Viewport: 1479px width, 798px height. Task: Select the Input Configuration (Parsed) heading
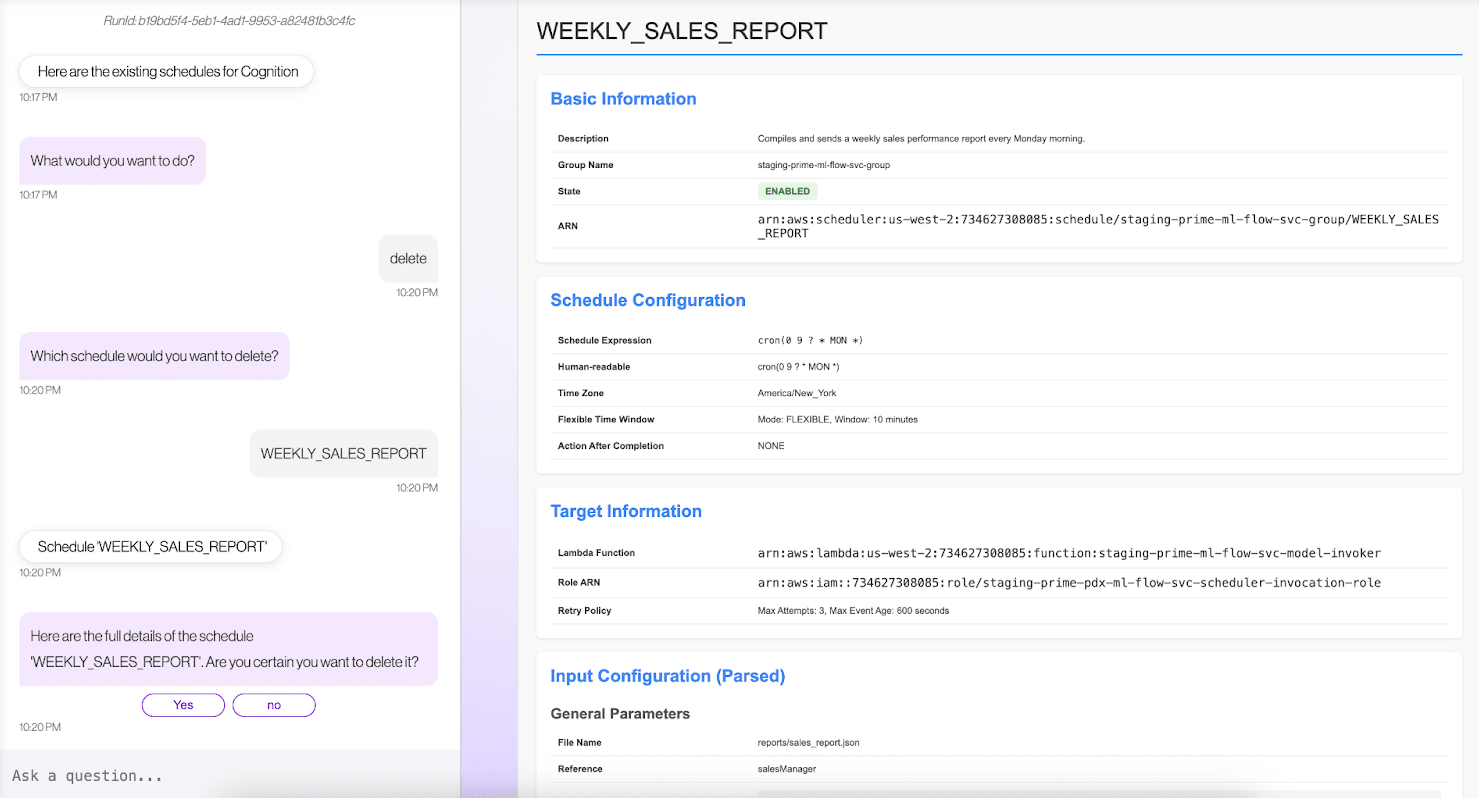pos(668,676)
